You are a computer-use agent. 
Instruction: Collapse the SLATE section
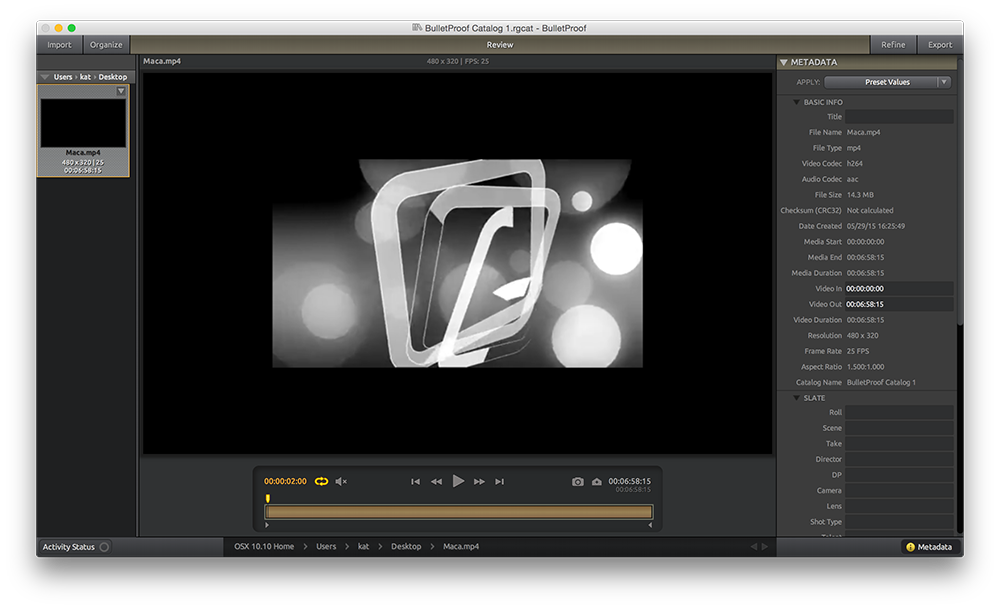click(796, 398)
